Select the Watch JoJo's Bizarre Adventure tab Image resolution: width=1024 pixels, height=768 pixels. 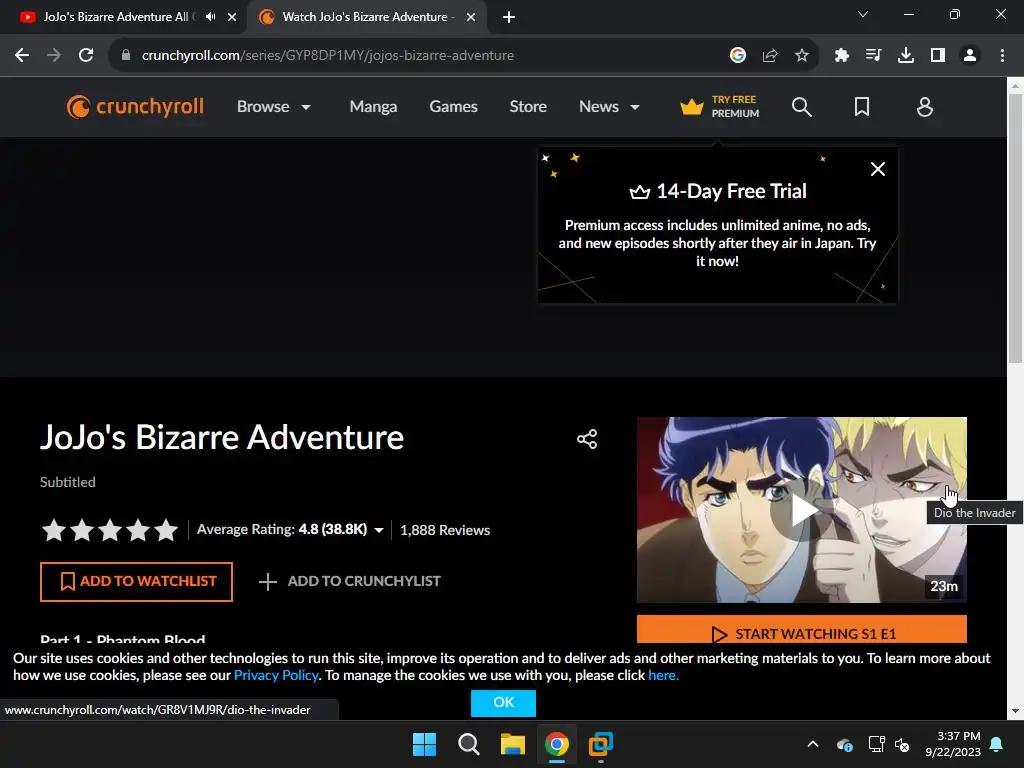(364, 17)
